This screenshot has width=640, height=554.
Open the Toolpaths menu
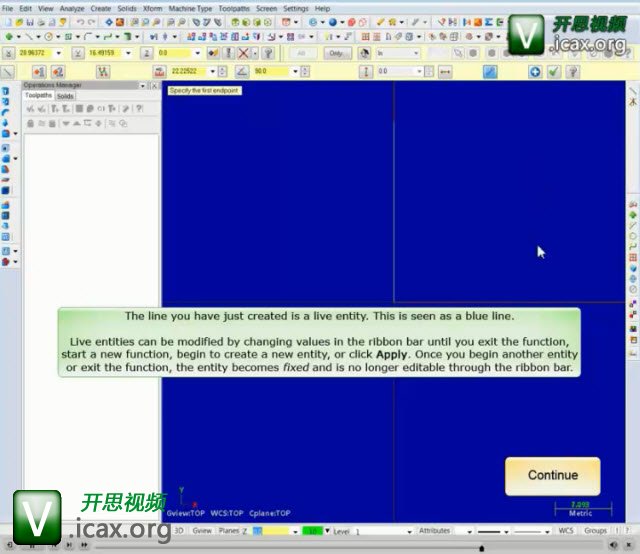234,8
